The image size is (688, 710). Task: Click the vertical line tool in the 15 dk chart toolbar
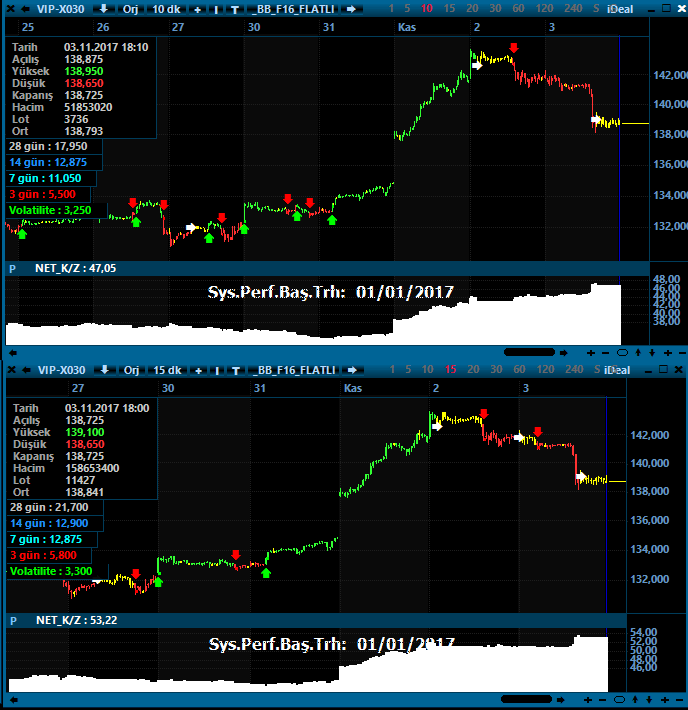pos(217,370)
